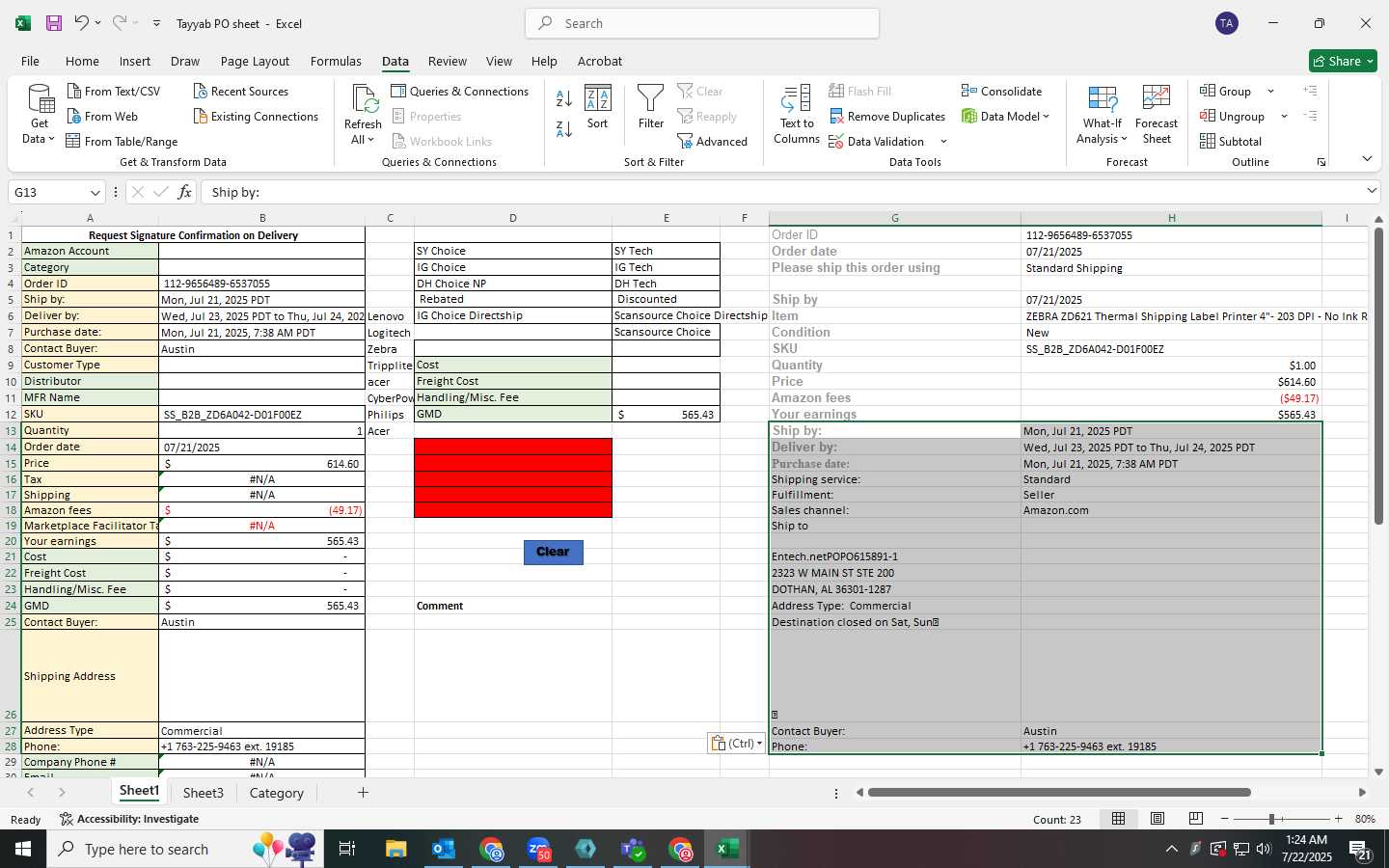Viewport: 1389px width, 868px height.
Task: Click Remove Duplicates
Action: coord(887,116)
